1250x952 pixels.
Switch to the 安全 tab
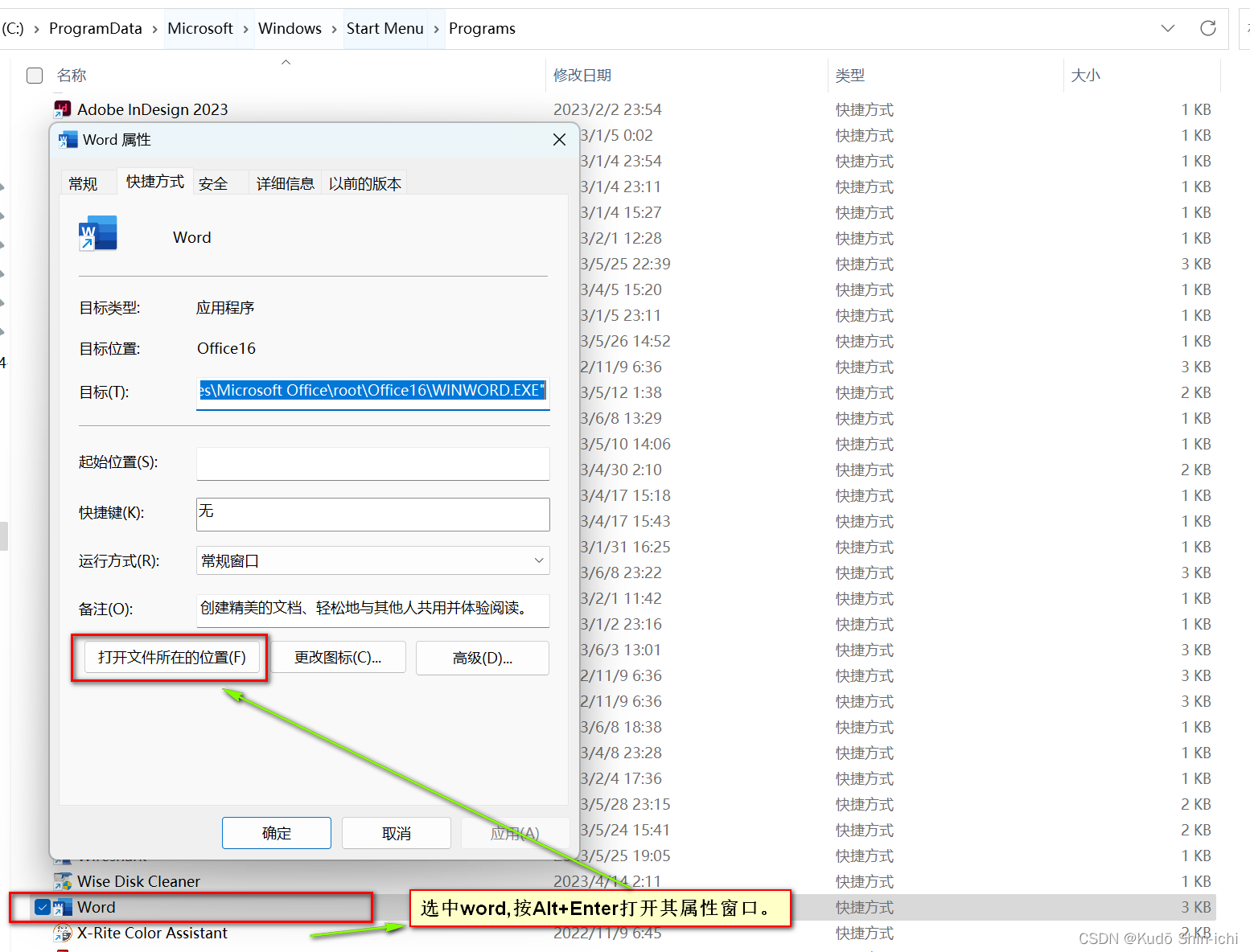(x=213, y=183)
